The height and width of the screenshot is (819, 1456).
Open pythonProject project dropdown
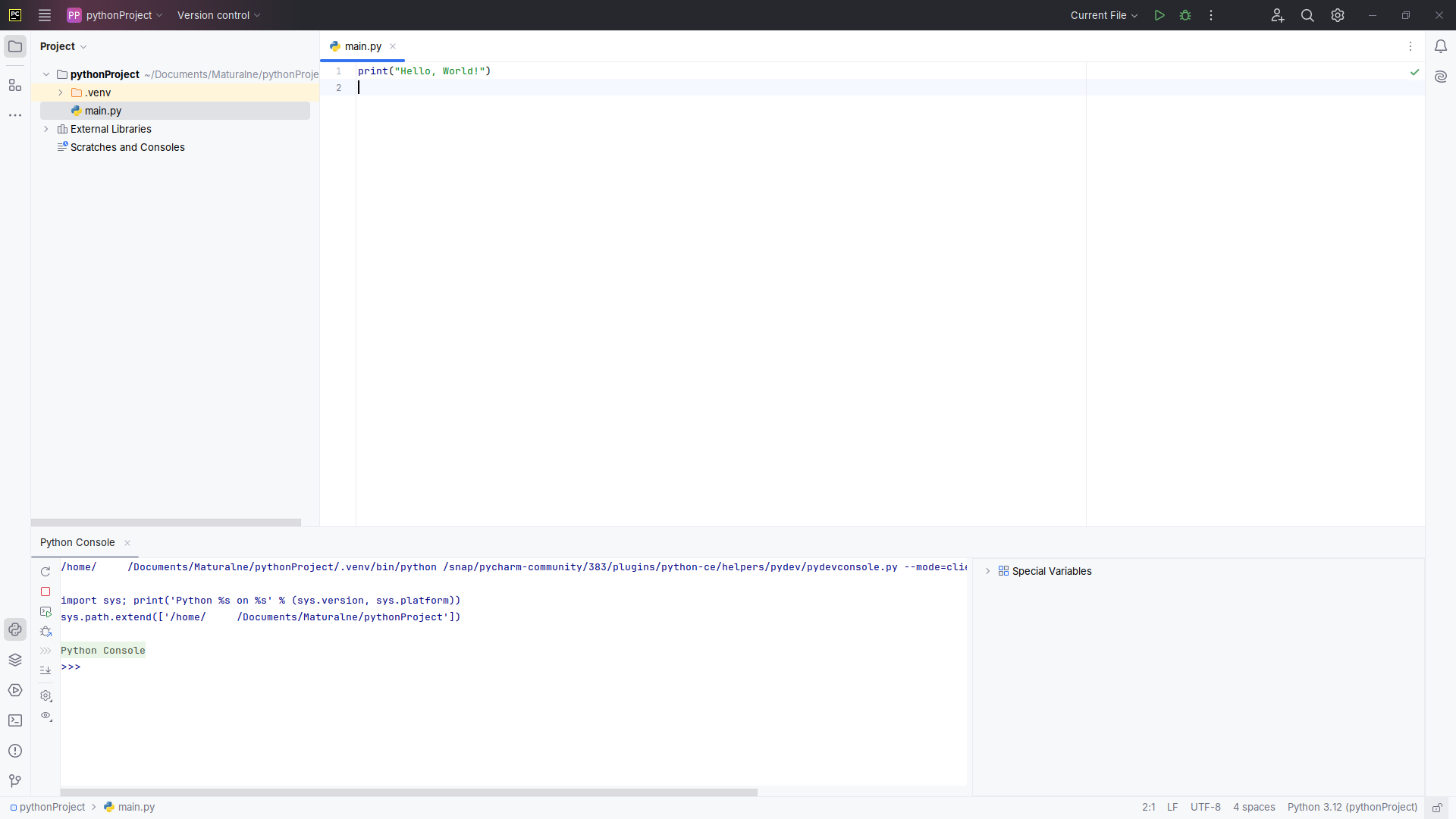115,15
